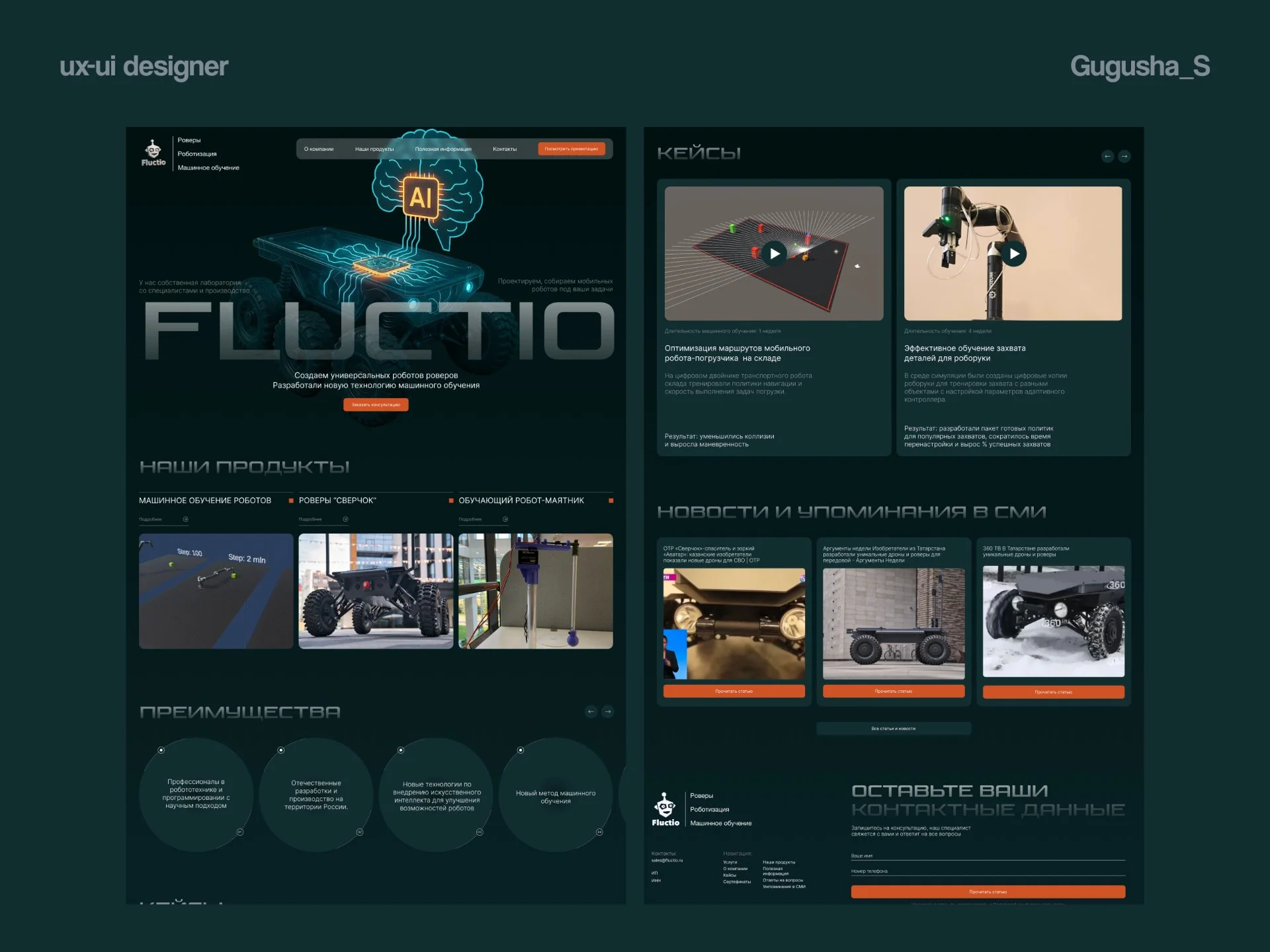Open Подробнее under МАШИННОЕ ОБУЧЕНИЕ РОБОТОВ
Viewport: 1270px width, 952px height.
click(150, 520)
